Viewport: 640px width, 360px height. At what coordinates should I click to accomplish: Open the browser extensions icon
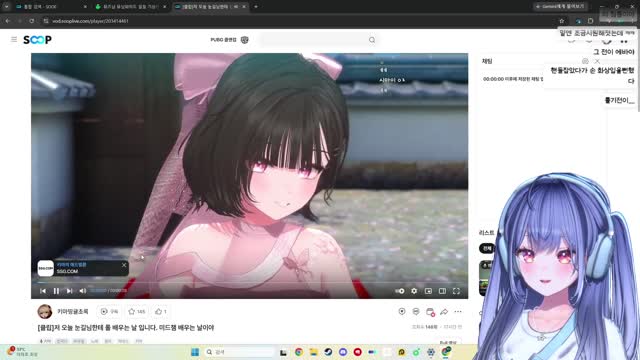591,21
